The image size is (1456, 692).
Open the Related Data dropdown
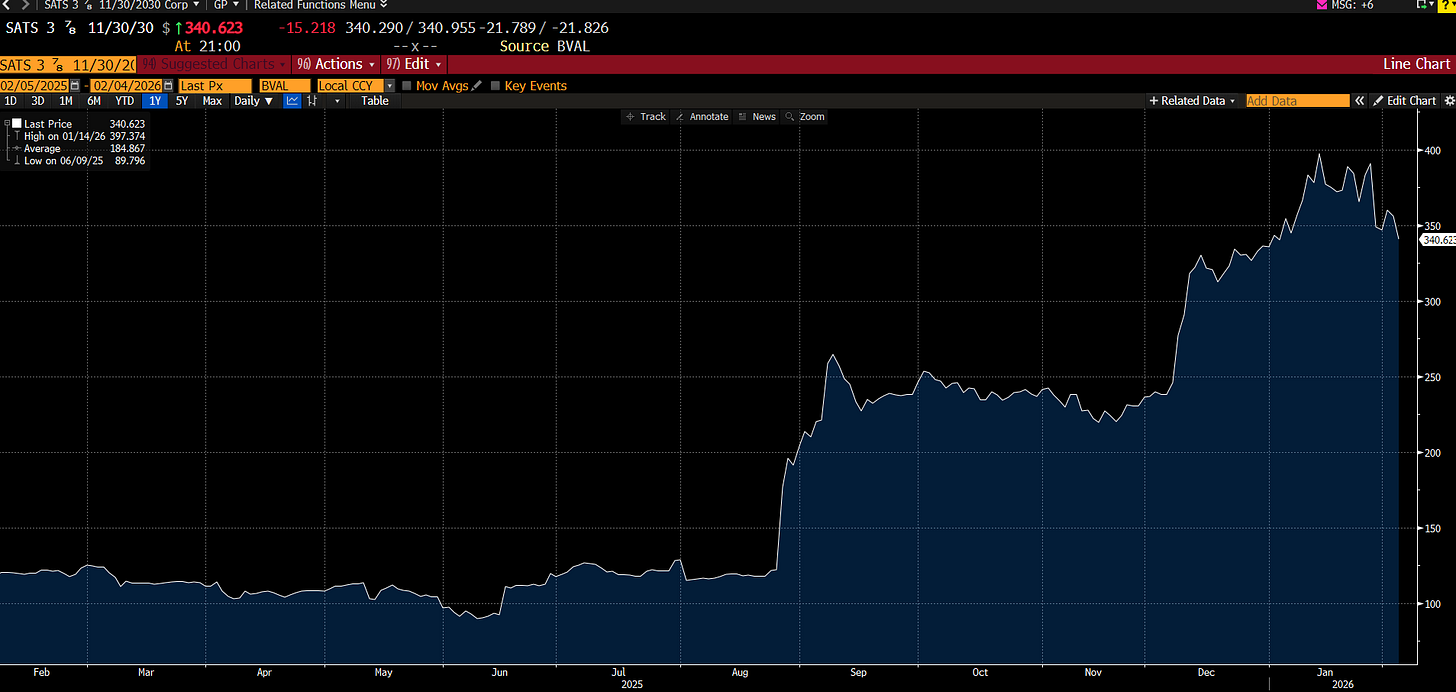(x=1193, y=101)
